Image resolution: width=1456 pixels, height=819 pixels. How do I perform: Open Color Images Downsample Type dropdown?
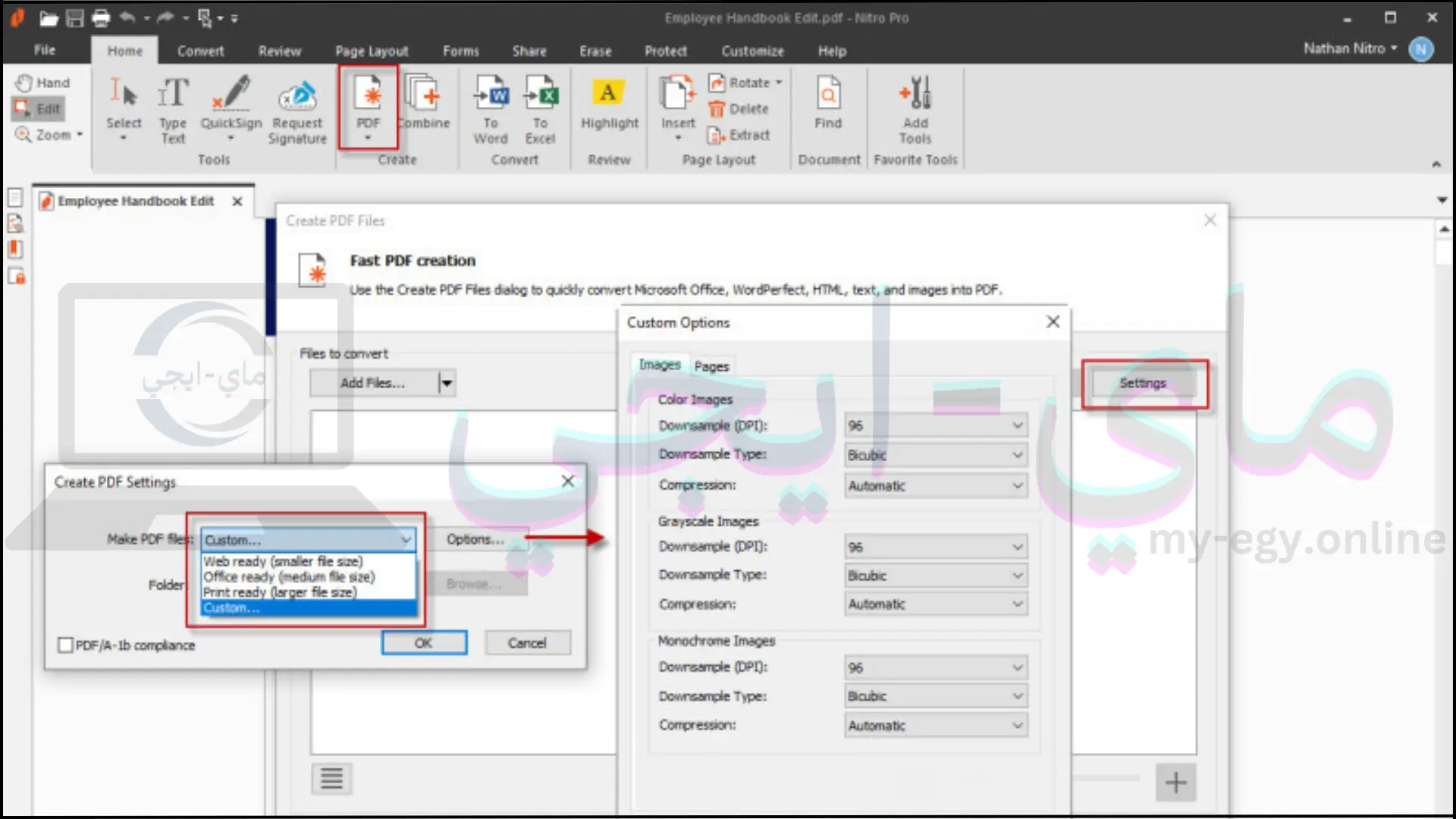[x=936, y=455]
